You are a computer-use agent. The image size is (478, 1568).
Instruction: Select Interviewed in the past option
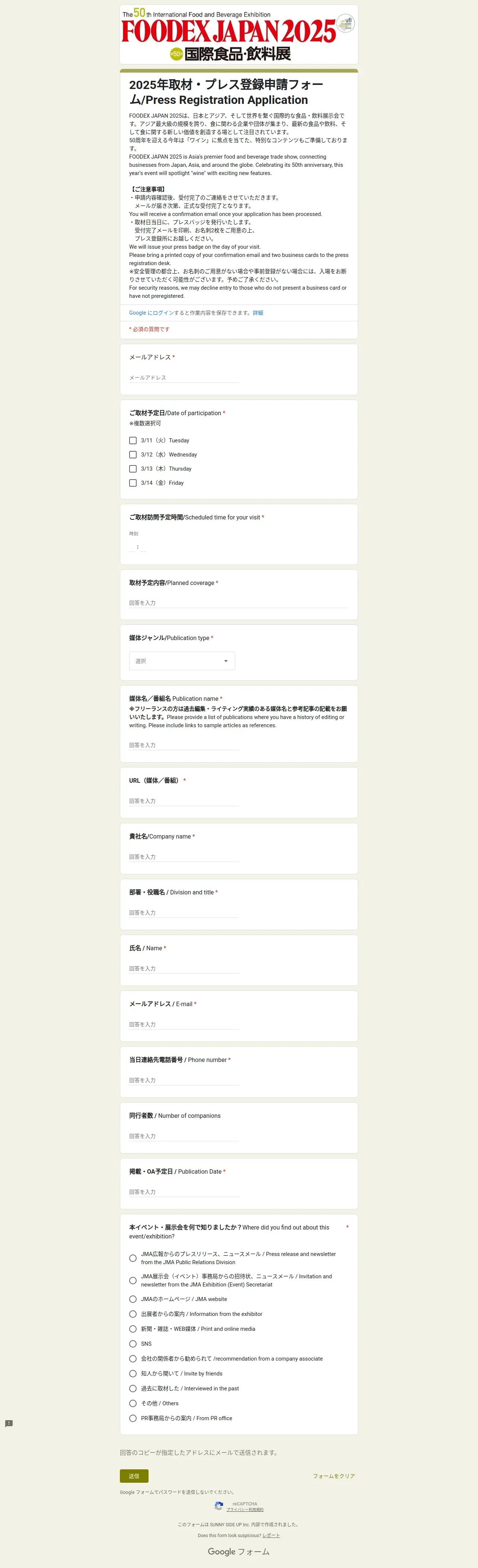pyautogui.click(x=133, y=1389)
